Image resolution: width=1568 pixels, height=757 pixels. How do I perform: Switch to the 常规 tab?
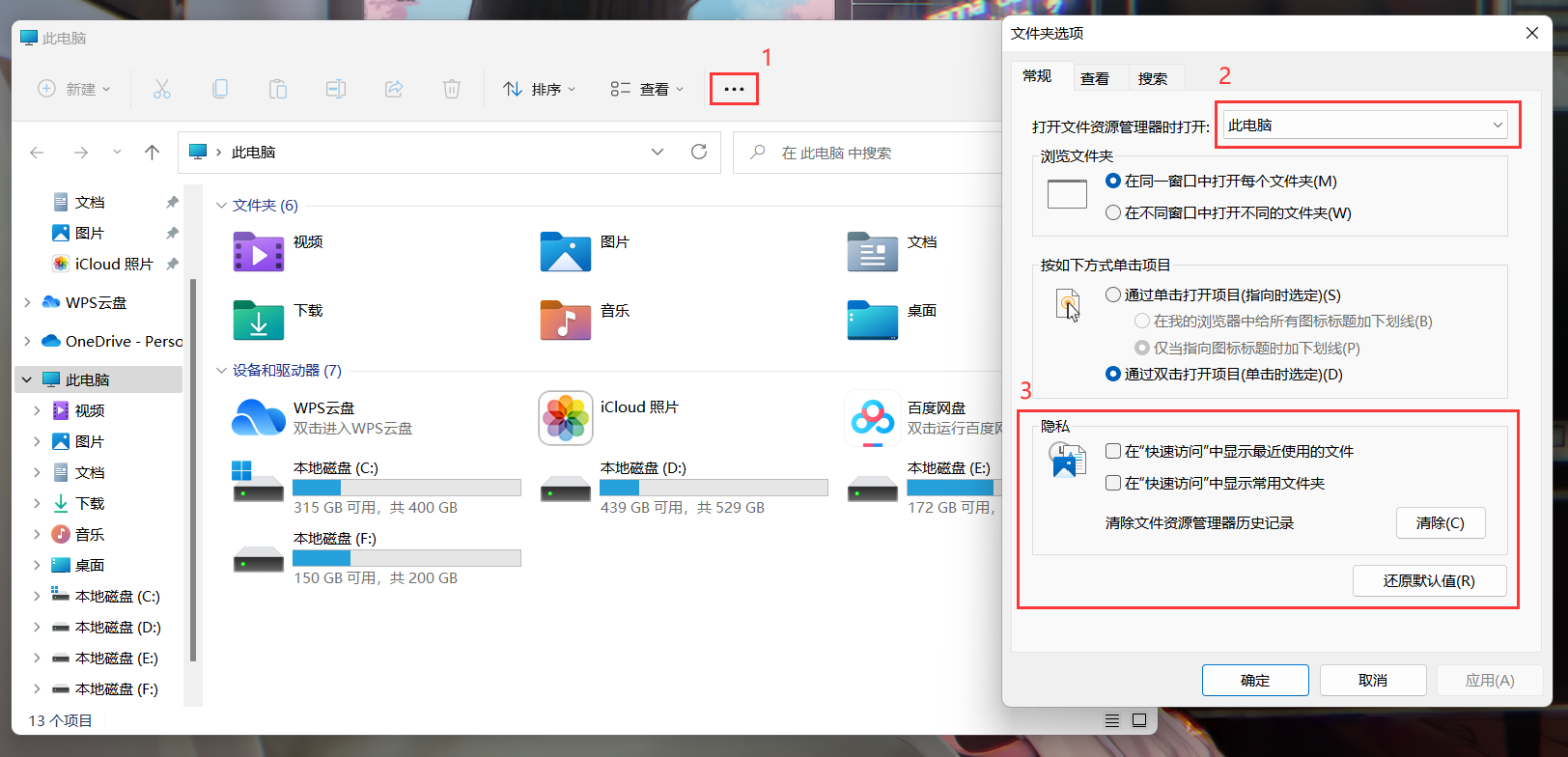[x=1038, y=76]
